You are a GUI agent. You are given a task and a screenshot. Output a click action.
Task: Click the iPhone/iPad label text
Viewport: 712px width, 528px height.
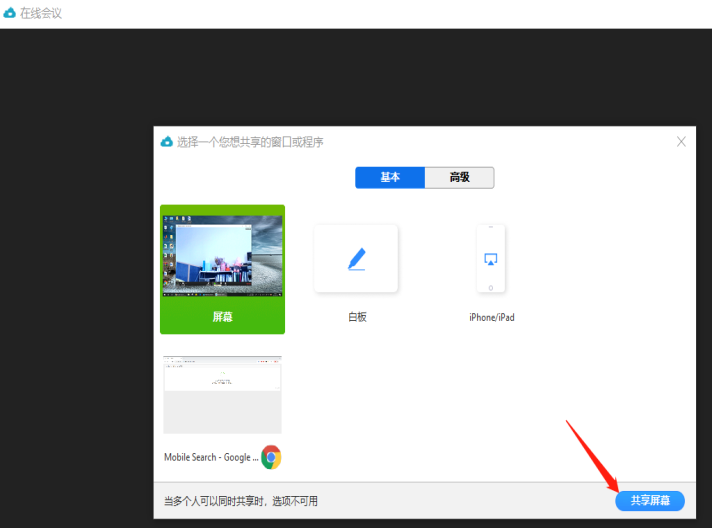click(491, 317)
